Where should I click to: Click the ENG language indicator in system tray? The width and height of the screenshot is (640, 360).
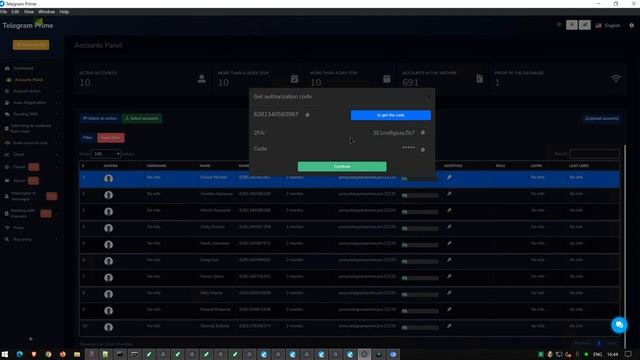[x=597, y=354]
